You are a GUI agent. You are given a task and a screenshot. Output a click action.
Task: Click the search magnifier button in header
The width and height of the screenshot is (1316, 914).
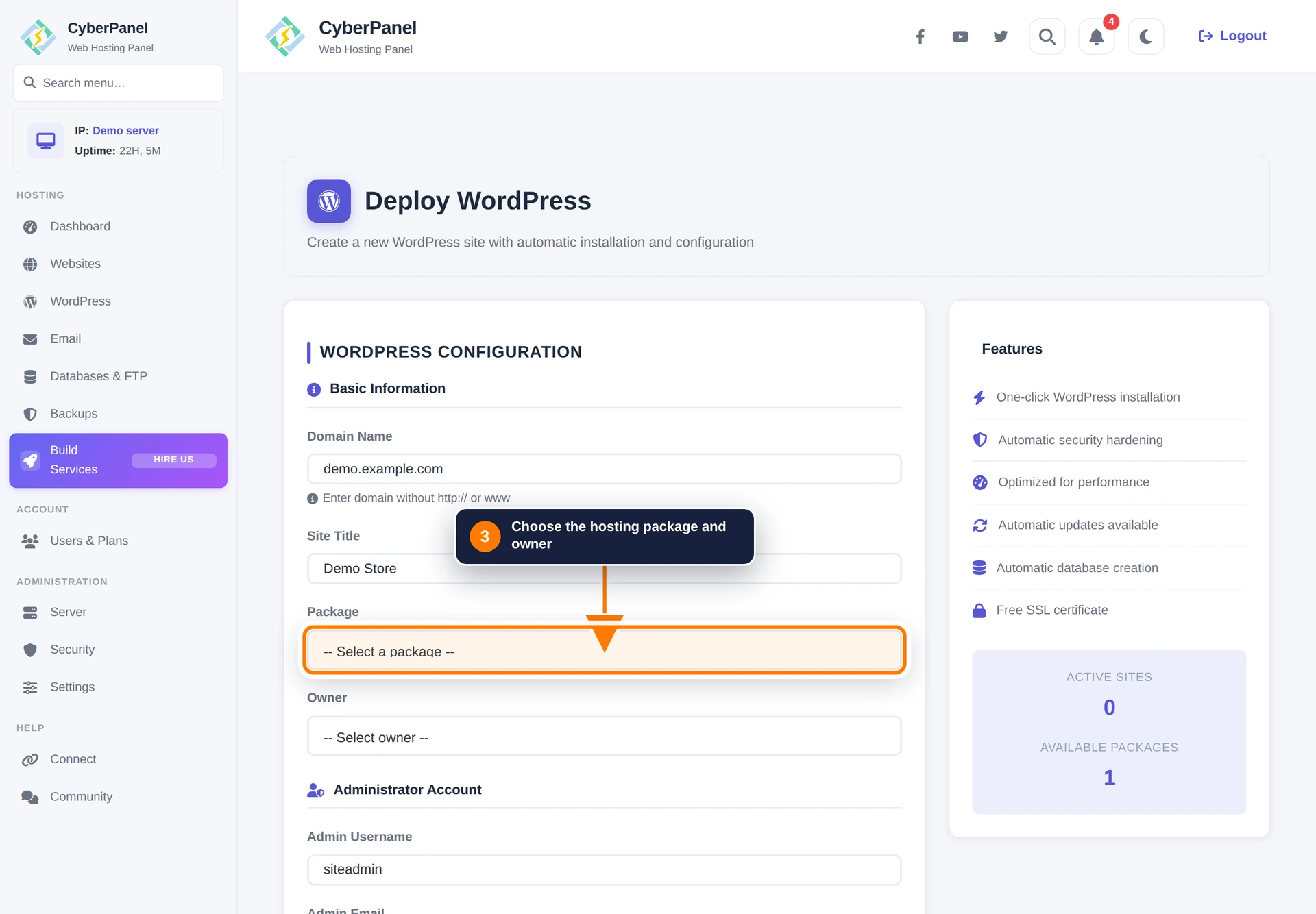coord(1047,36)
